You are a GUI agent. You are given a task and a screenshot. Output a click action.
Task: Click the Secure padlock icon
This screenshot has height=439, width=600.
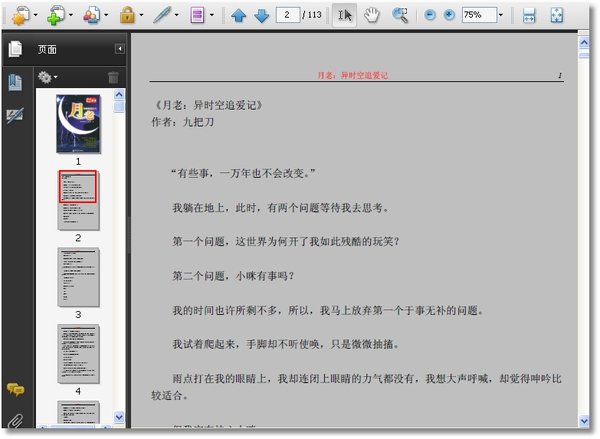point(127,16)
